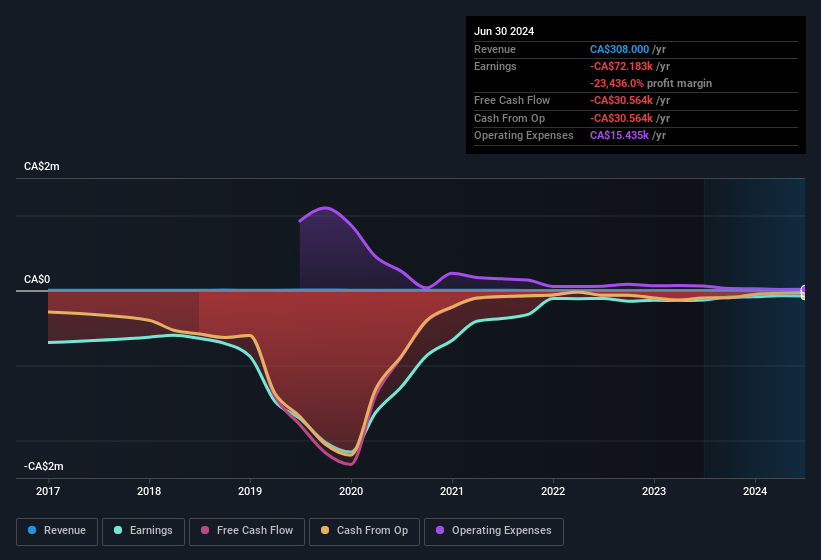The width and height of the screenshot is (821, 560).
Task: Click the Cash From Op -CA$30.564k value
Action: click(x=622, y=118)
